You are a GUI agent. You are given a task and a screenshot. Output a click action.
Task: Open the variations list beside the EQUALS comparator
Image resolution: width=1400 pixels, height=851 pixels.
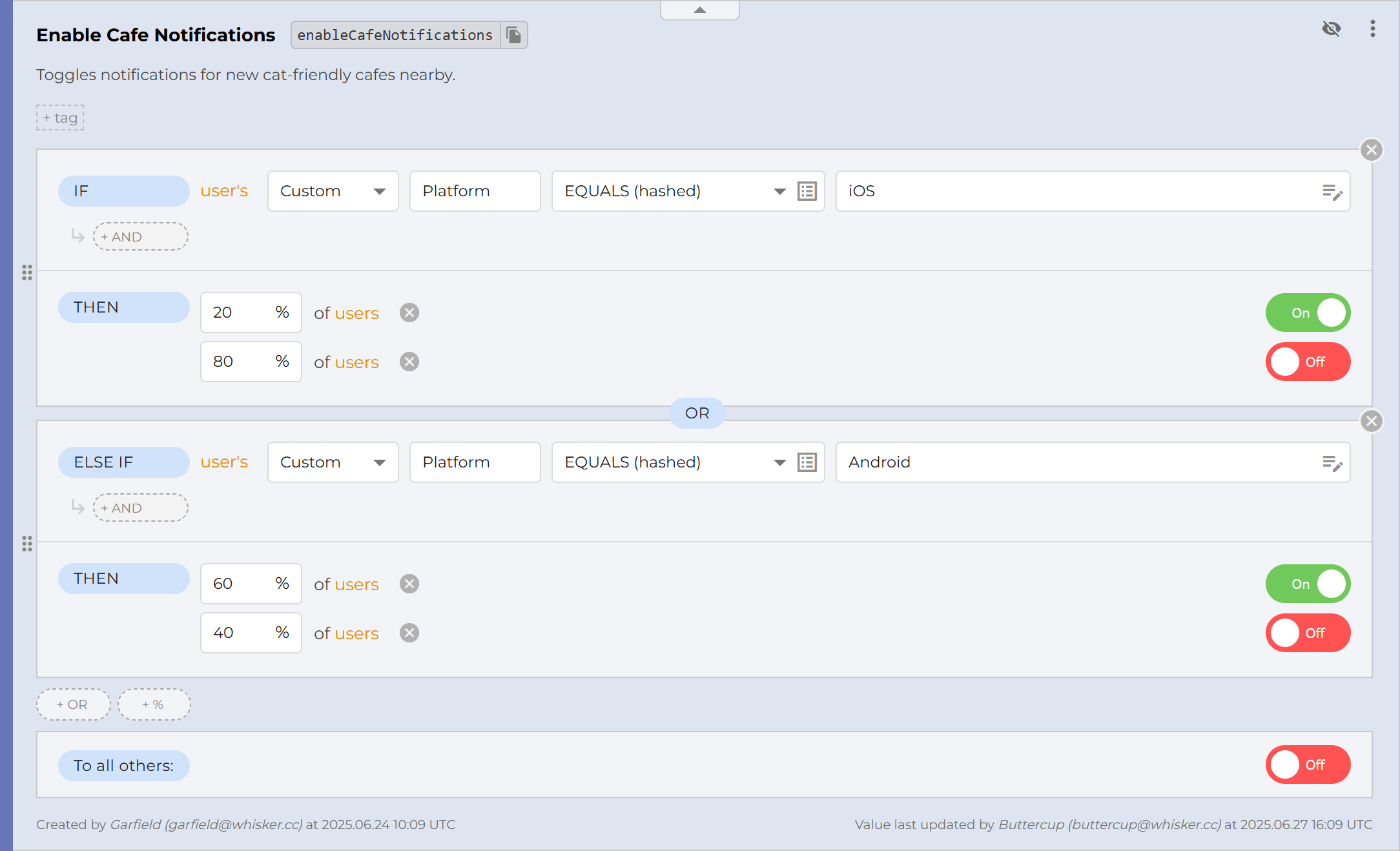[807, 191]
